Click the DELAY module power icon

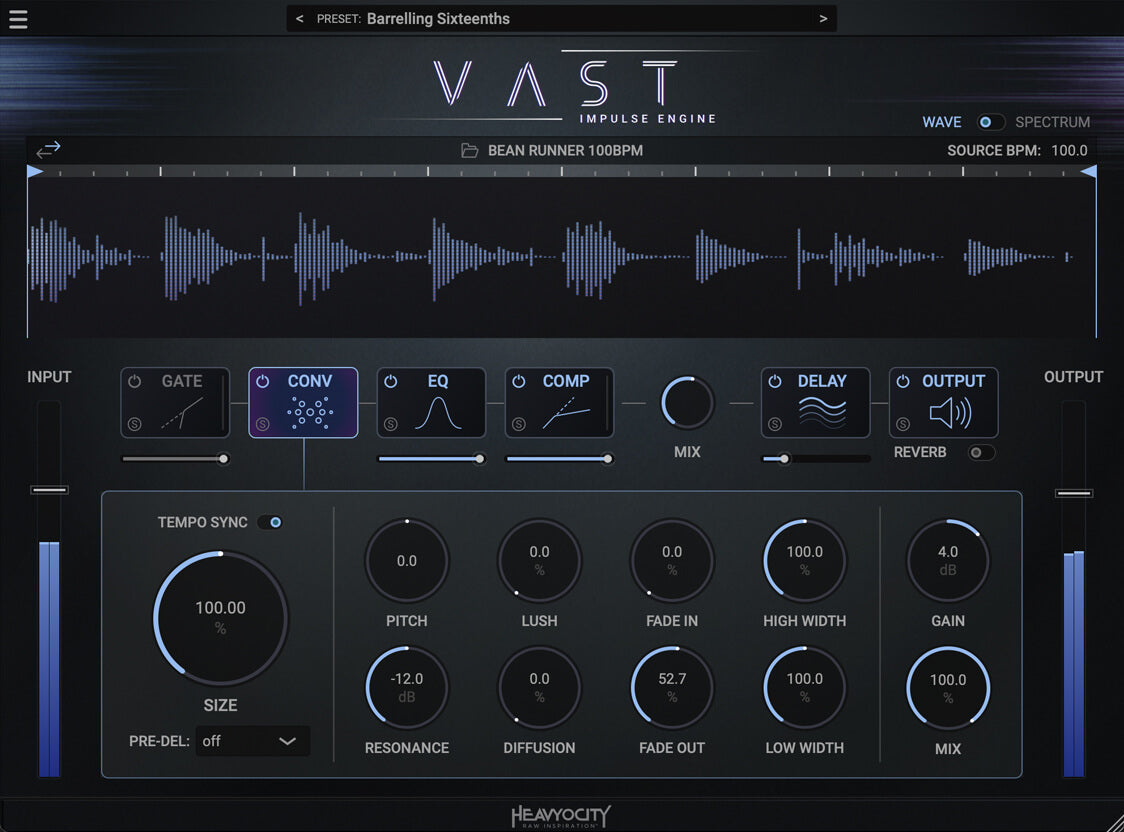[775, 382]
